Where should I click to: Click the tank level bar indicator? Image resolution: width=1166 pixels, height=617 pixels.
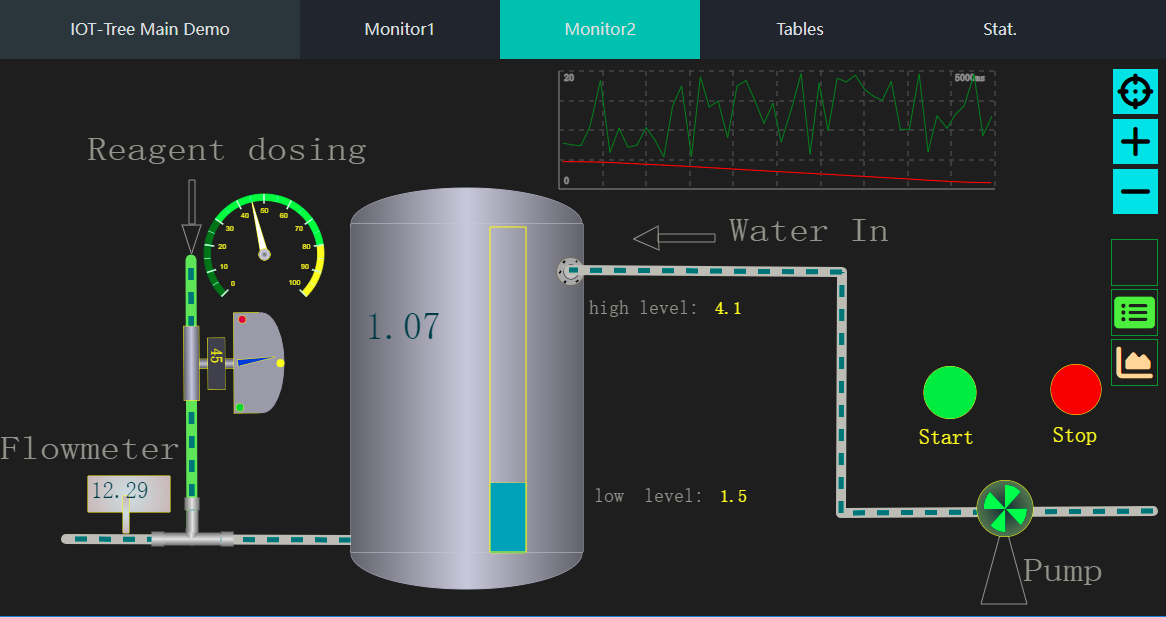[507, 389]
